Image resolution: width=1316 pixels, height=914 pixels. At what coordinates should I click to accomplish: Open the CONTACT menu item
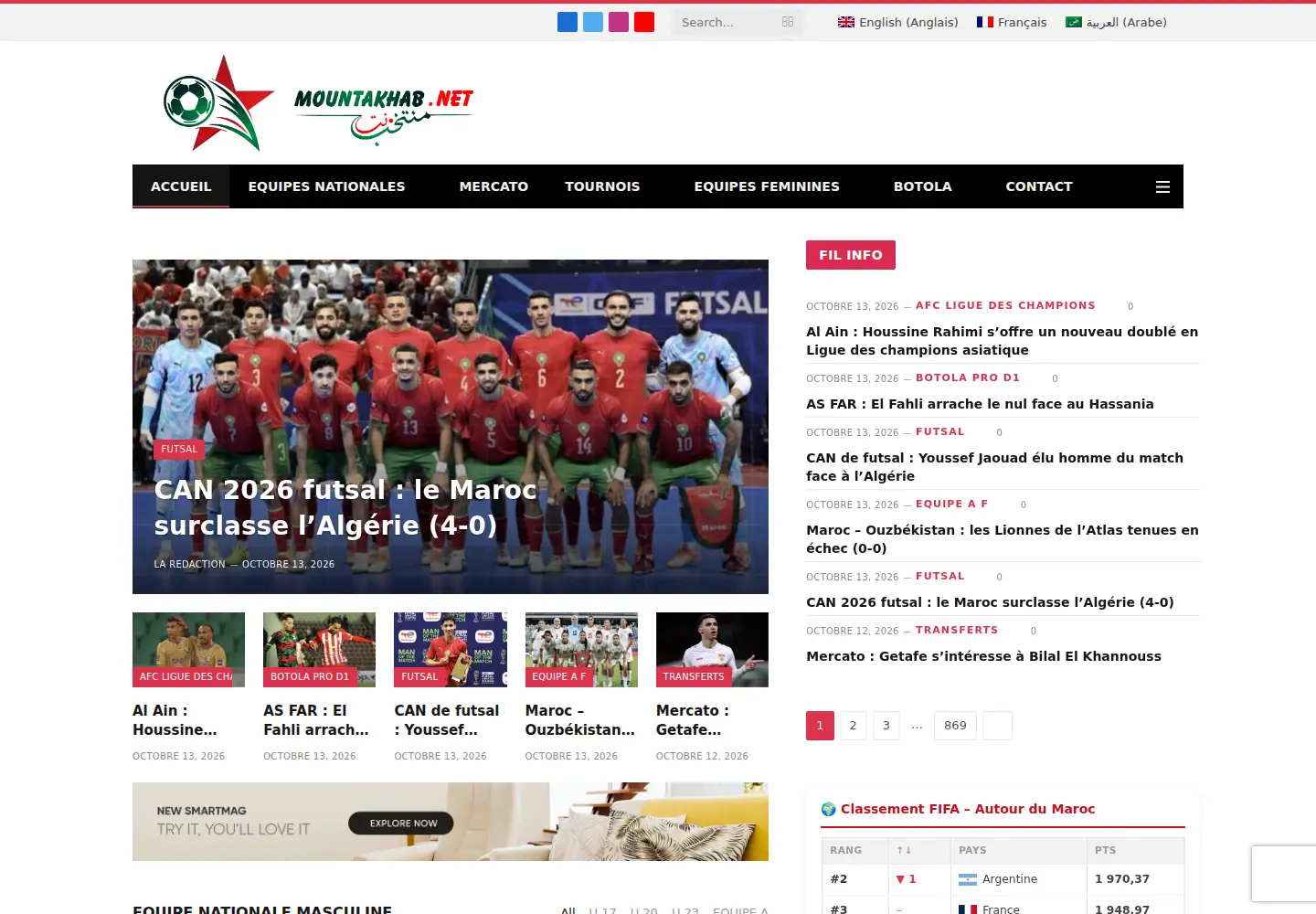[x=1039, y=186]
